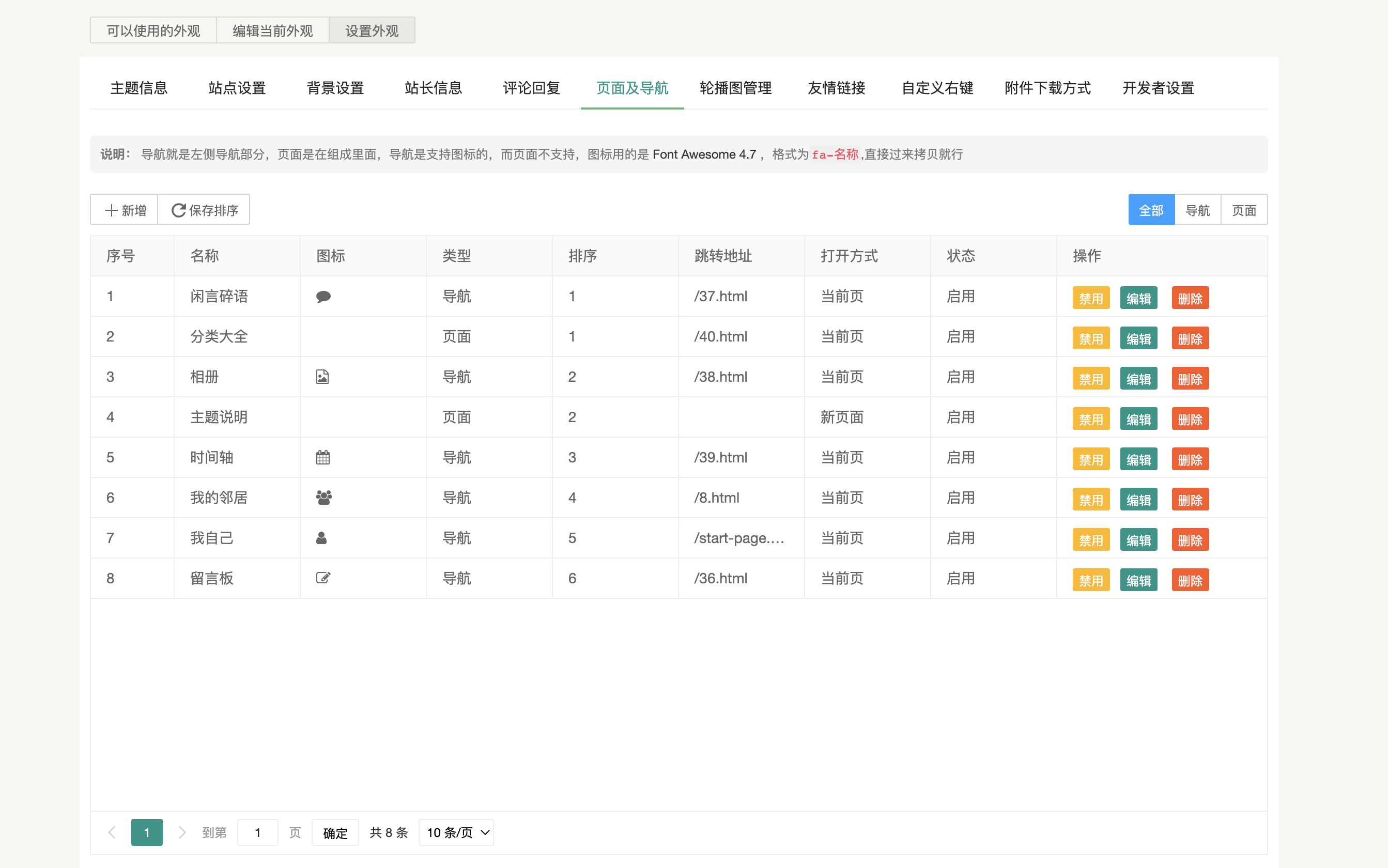The image size is (1388, 868).
Task: Click the users group icon for 我的邻居
Action: 324,498
